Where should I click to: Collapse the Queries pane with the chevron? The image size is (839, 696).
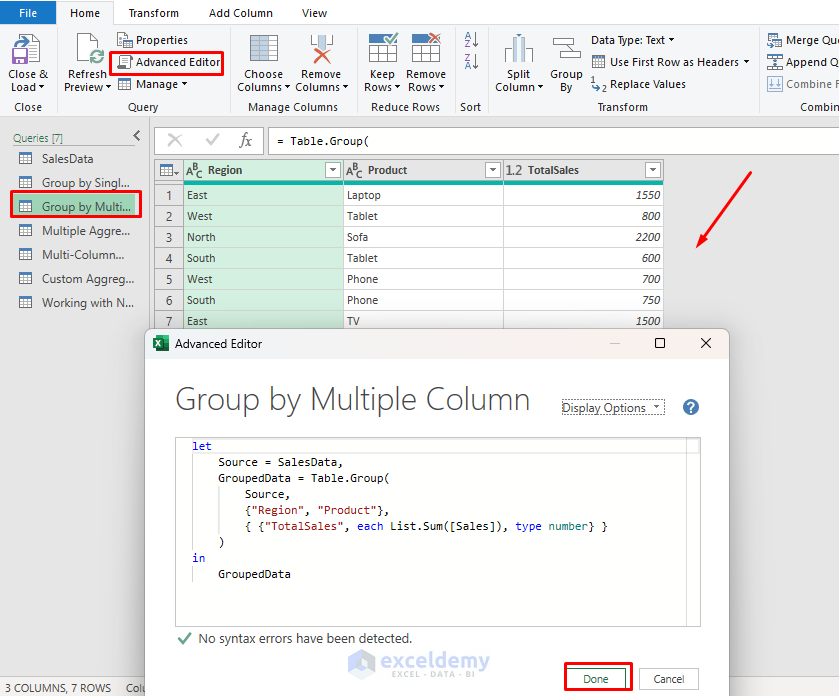click(x=137, y=136)
